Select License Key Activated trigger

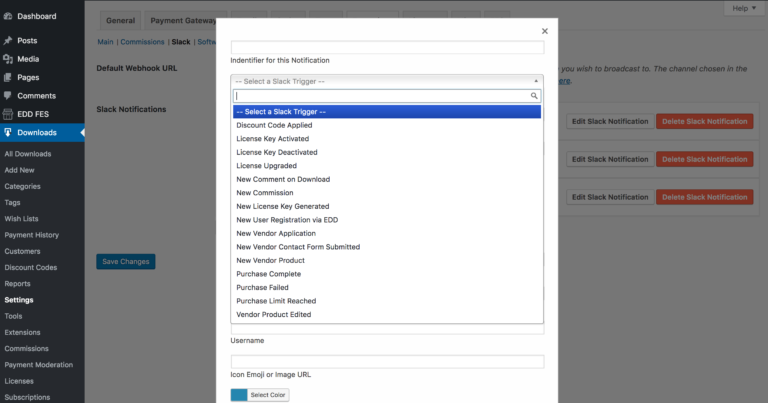click(x=387, y=139)
